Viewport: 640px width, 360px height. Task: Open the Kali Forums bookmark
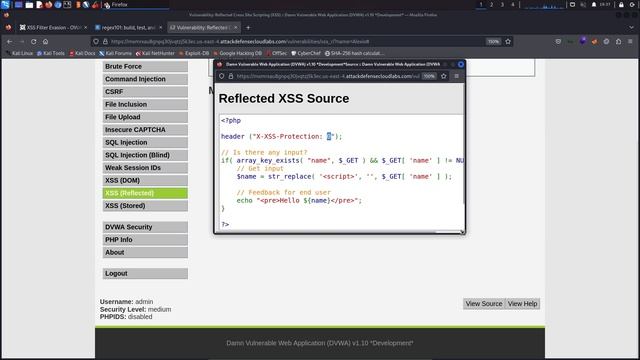116,53
